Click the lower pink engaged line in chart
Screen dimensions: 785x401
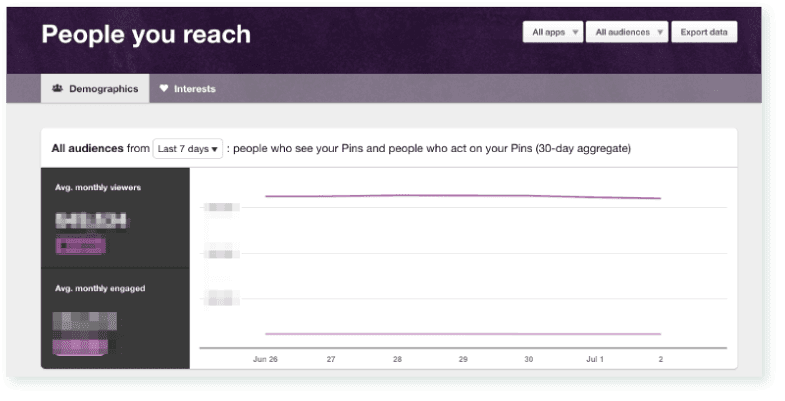462,333
